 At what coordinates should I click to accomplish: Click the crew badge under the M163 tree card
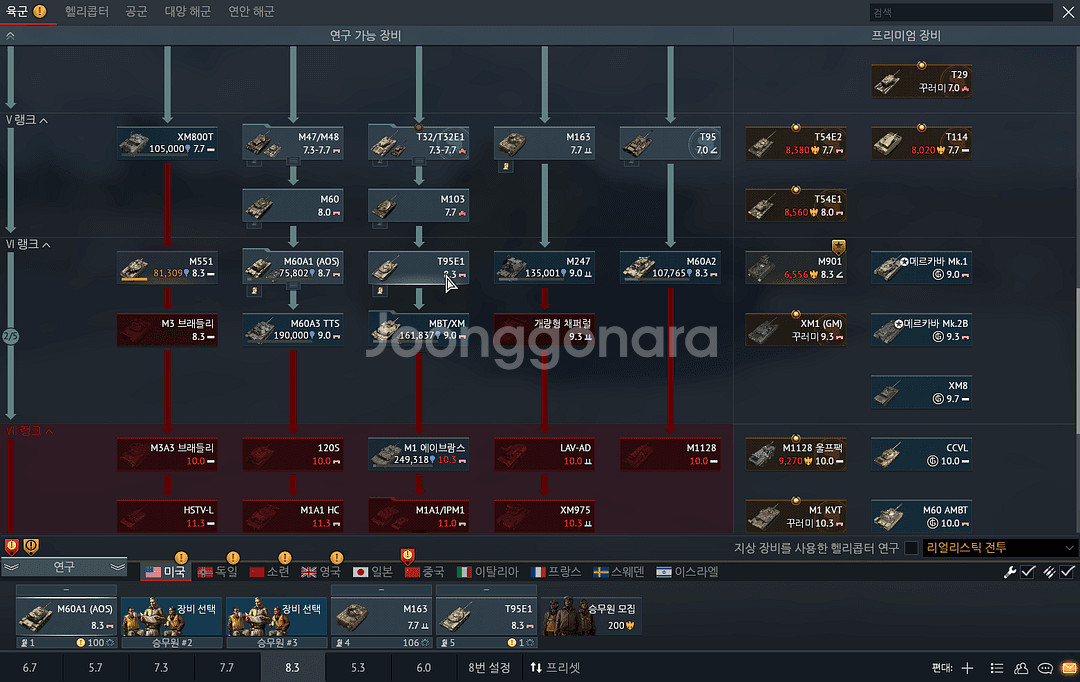[506, 166]
